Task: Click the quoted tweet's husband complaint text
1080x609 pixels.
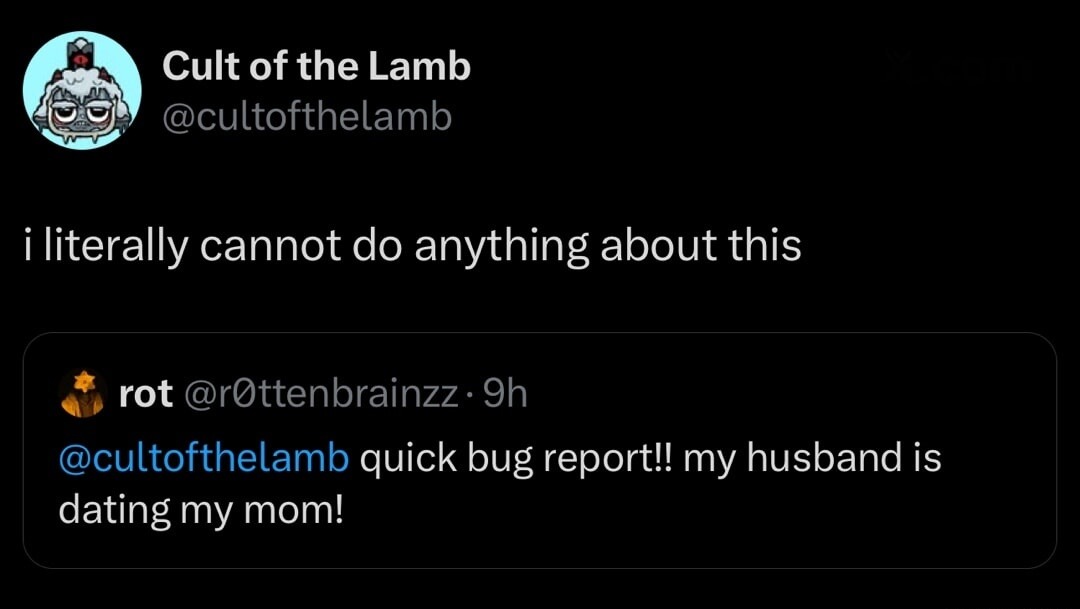Action: click(x=500, y=483)
